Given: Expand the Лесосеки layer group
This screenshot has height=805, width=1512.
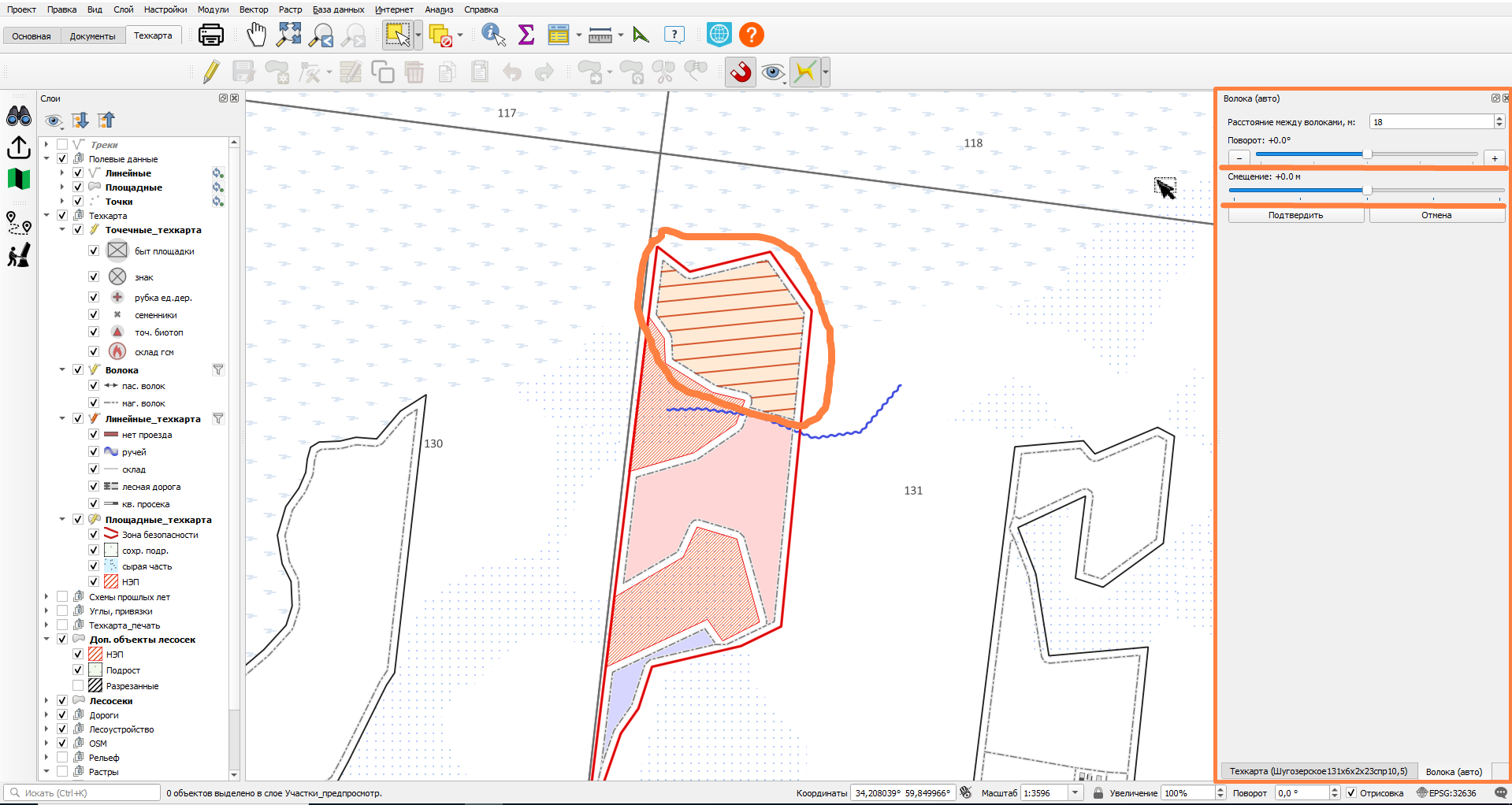Looking at the screenshot, I should (46, 700).
